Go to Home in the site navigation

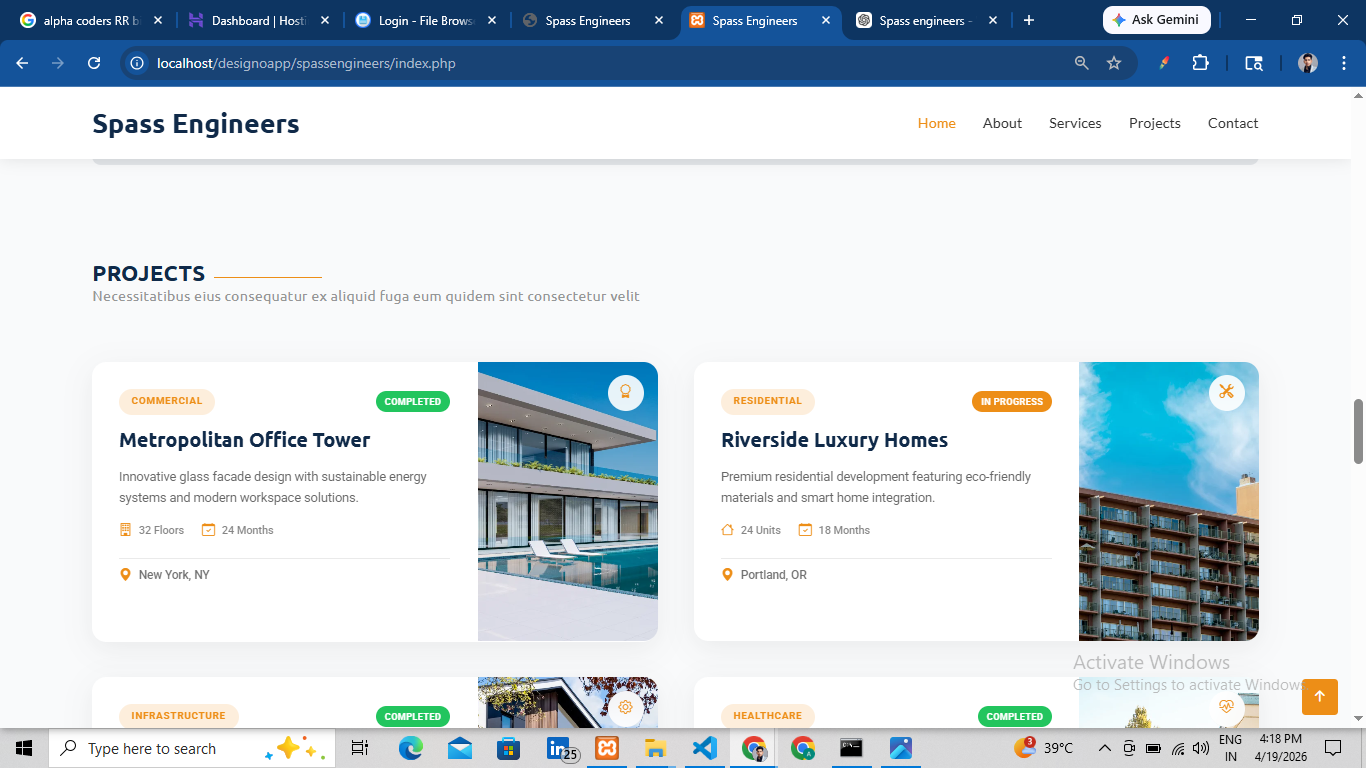pyautogui.click(x=937, y=123)
